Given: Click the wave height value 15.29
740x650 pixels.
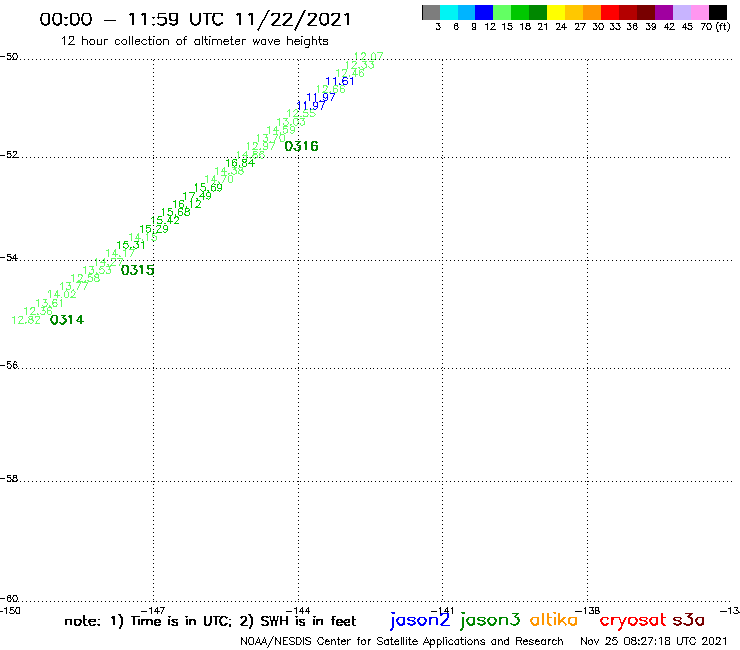Looking at the screenshot, I should 154,229.
